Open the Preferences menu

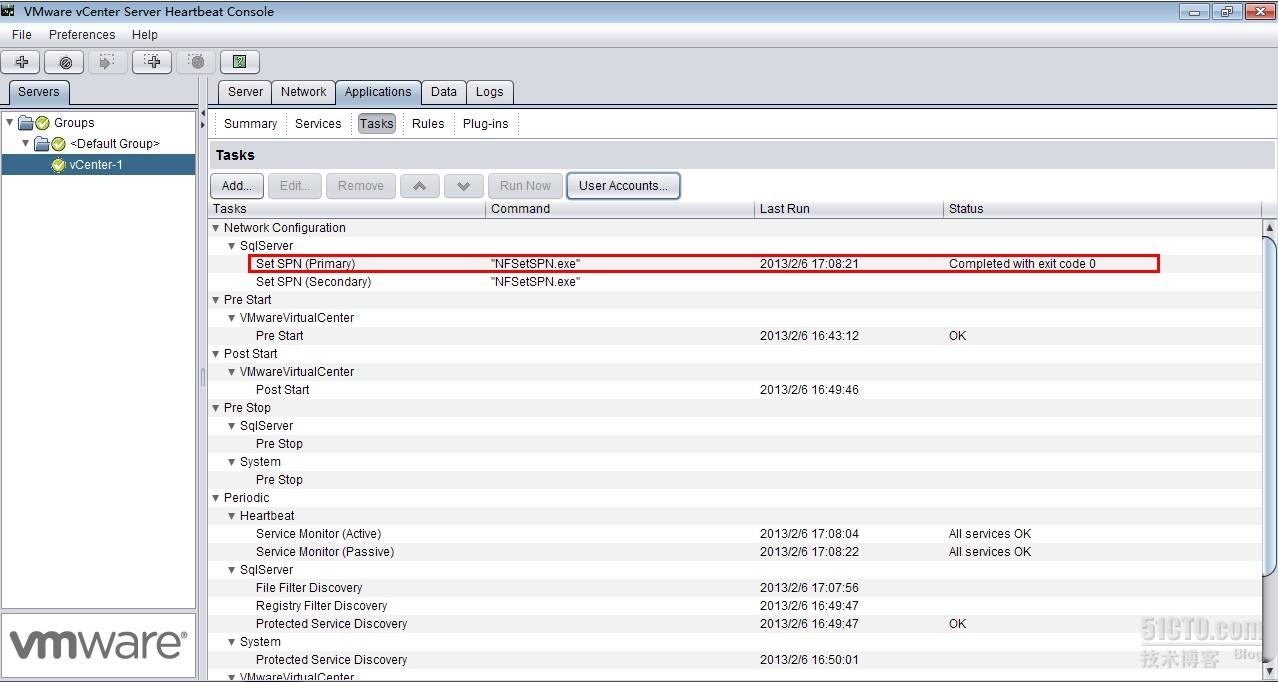pos(82,35)
